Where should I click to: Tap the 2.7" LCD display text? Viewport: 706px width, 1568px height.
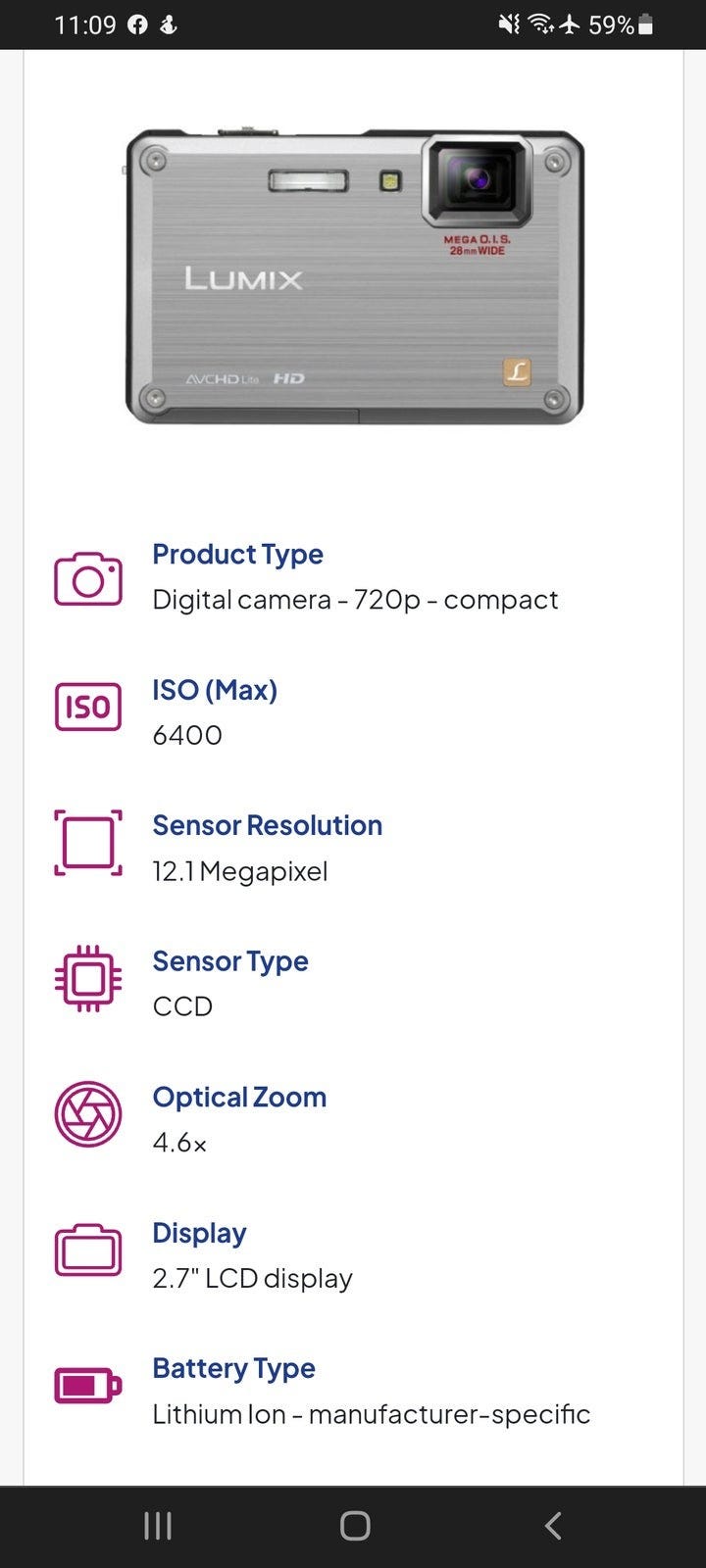coord(252,1278)
